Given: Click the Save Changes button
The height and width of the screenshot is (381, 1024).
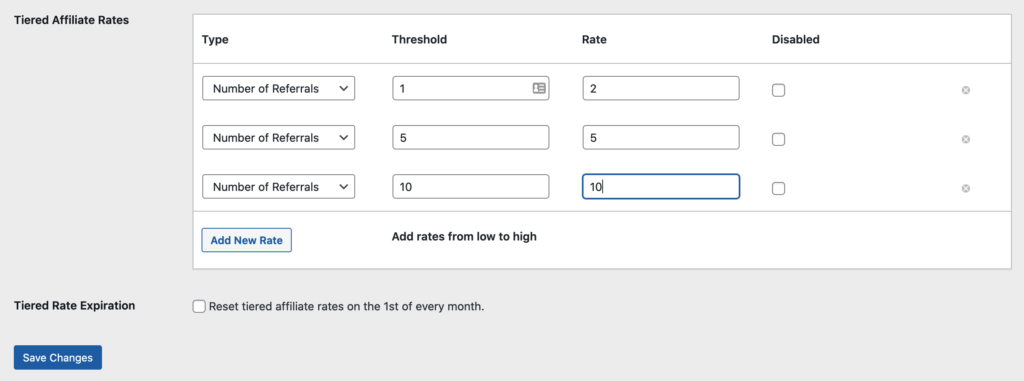Looking at the screenshot, I should (57, 357).
